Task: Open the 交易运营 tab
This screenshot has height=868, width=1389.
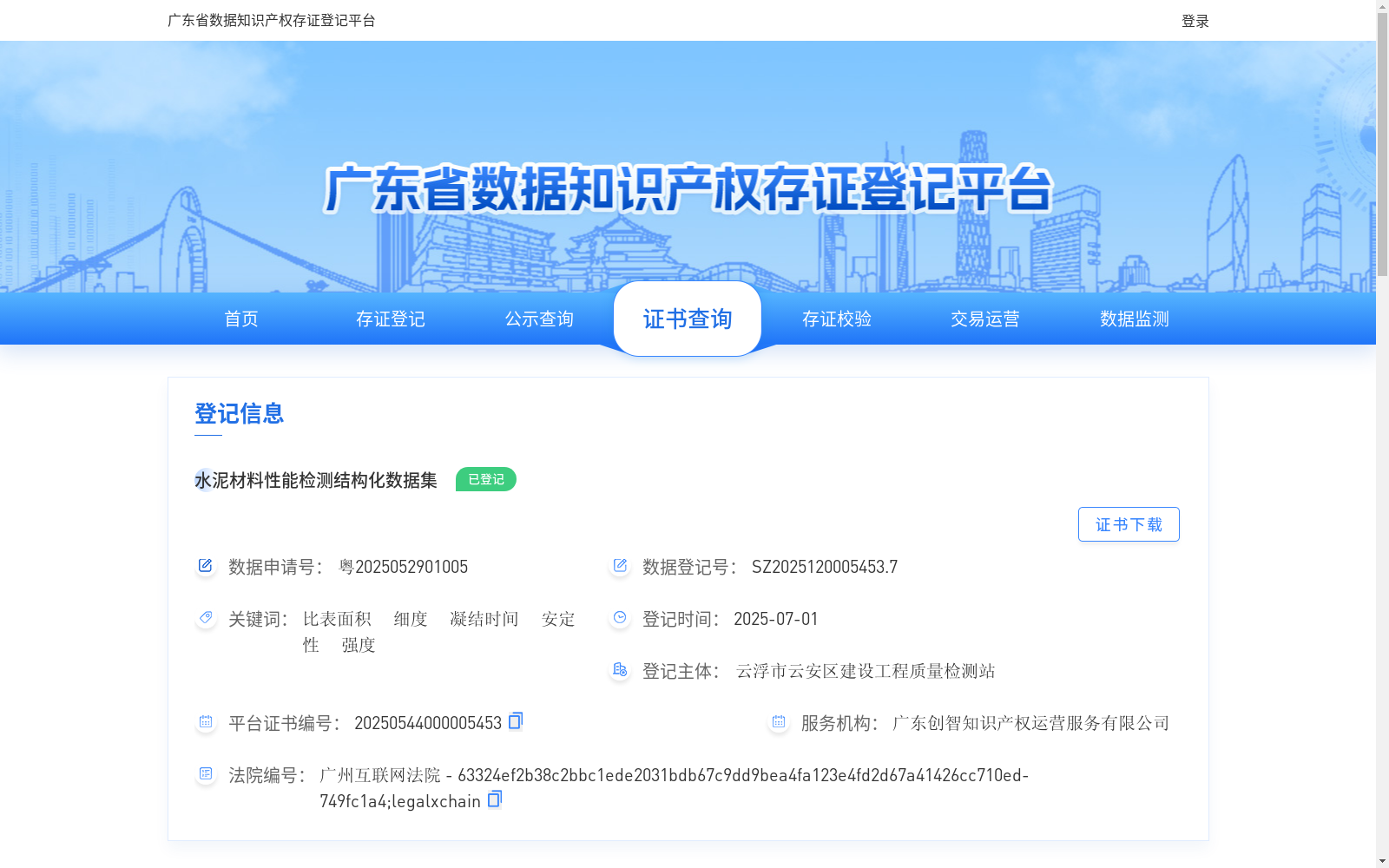Action: click(984, 319)
